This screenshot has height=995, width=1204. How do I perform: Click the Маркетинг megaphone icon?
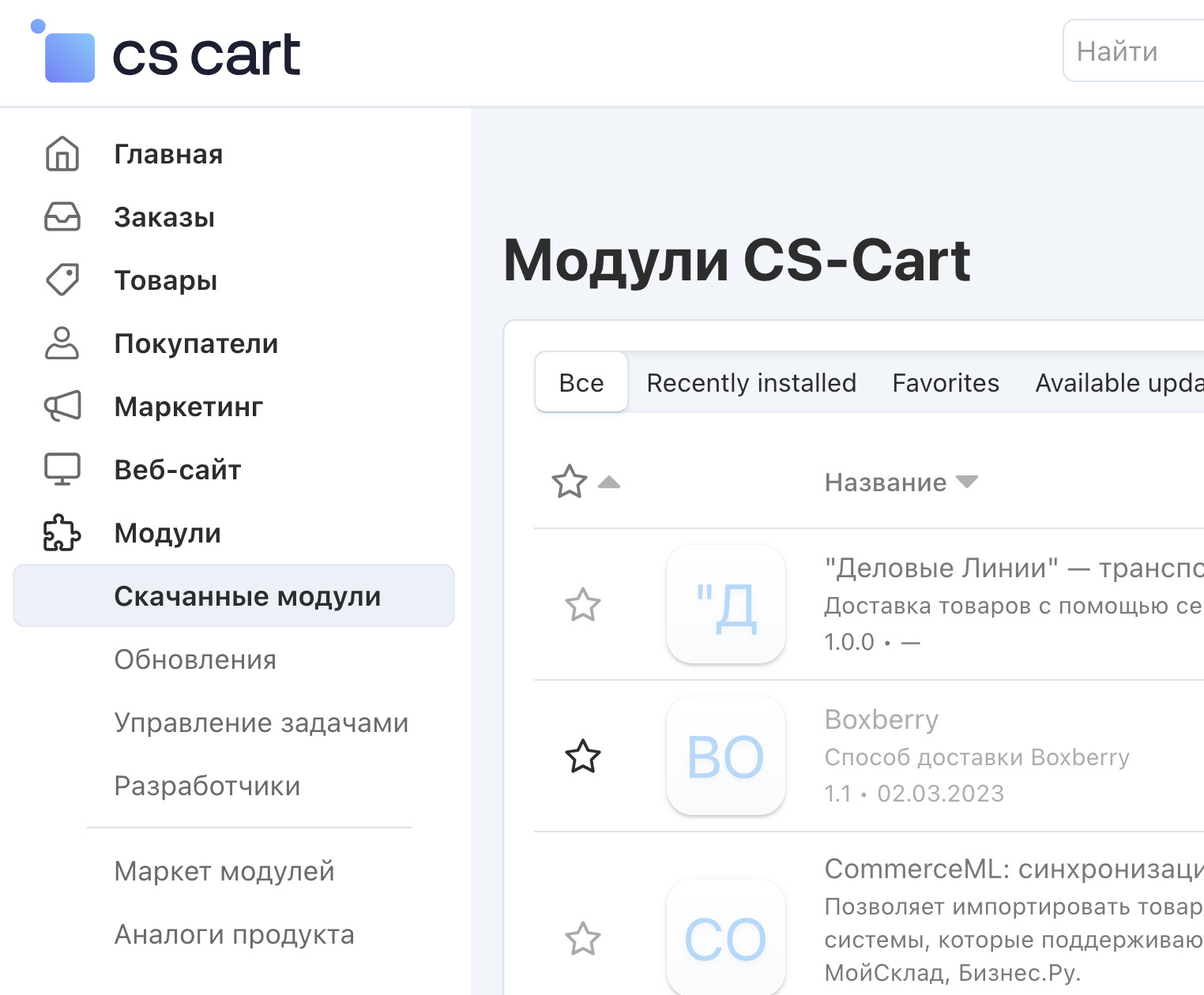pyautogui.click(x=62, y=407)
